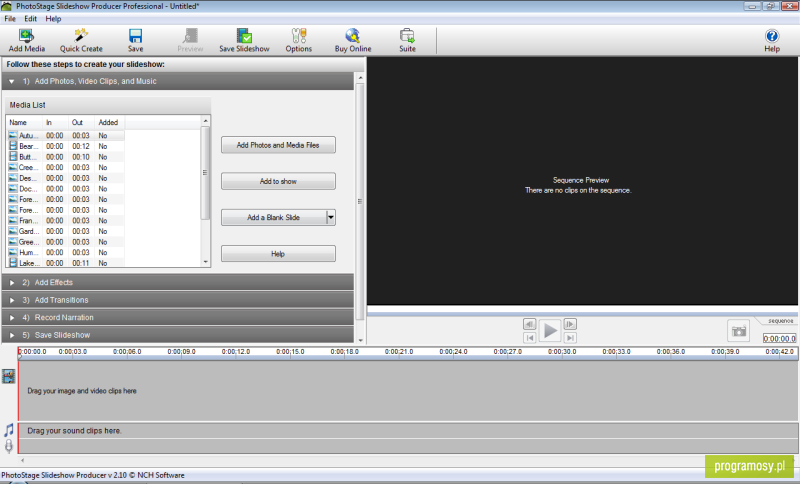
Task: Click the preview seek bar under video
Action: click(582, 314)
